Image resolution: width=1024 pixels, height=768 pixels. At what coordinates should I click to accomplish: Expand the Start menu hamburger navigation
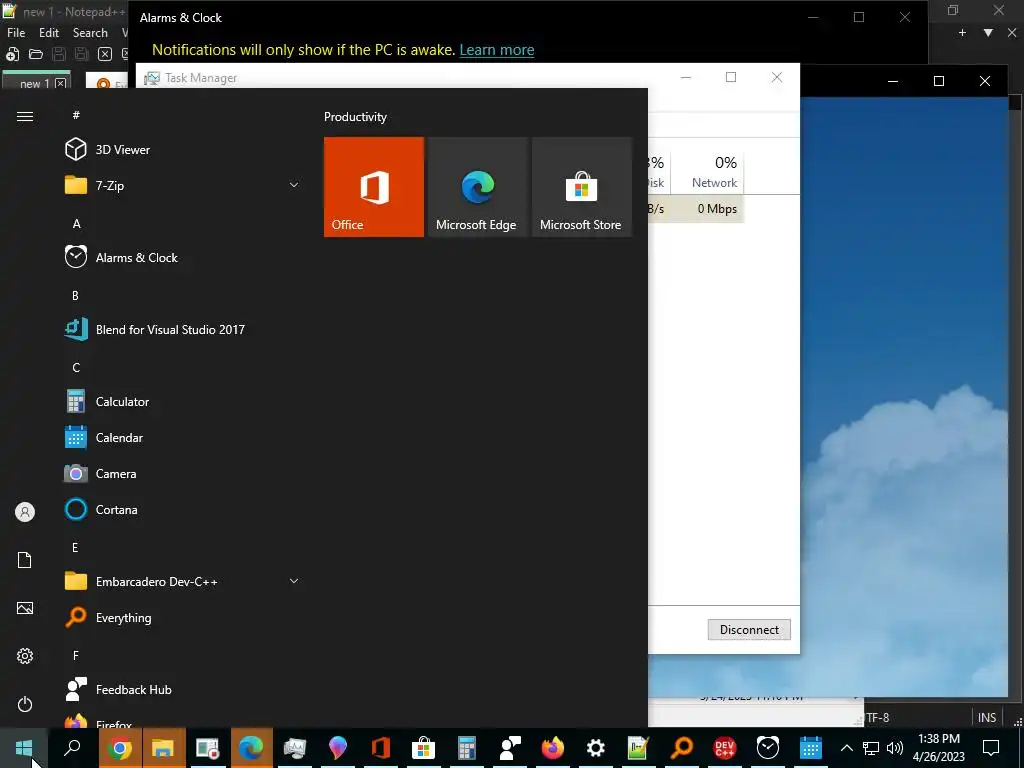pyautogui.click(x=25, y=116)
